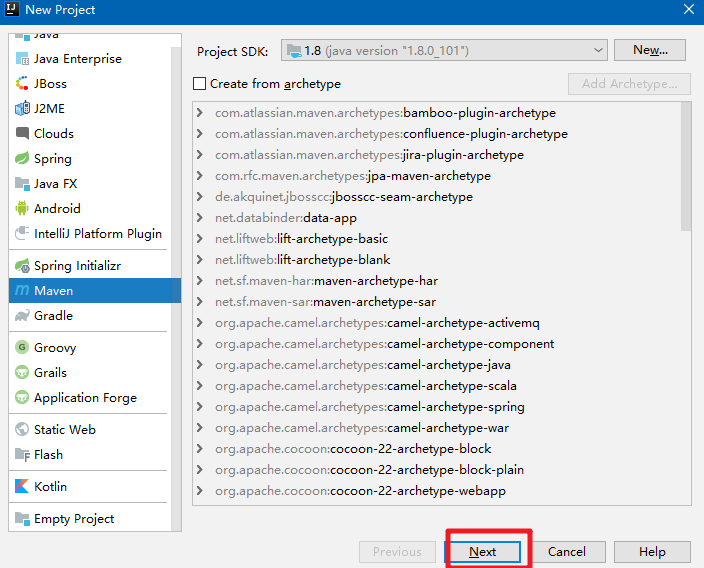Click the Spring green leaf icon
This screenshot has width=704, height=568.
[x=22, y=159]
